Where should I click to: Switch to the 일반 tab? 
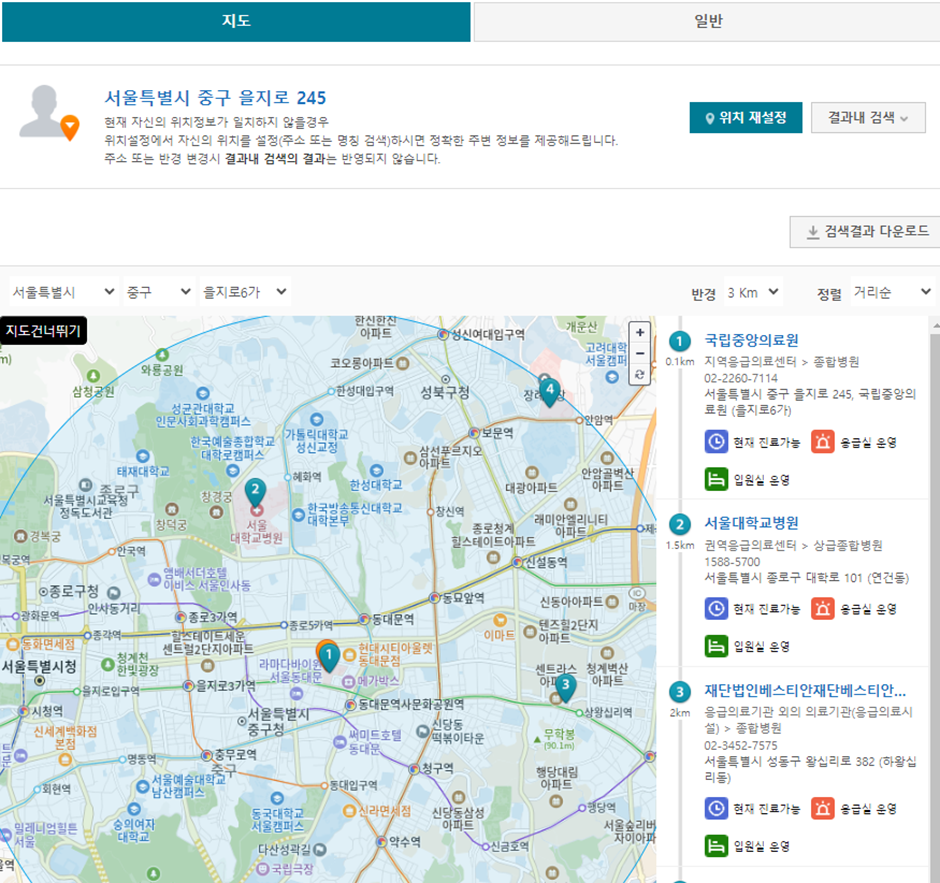click(707, 21)
